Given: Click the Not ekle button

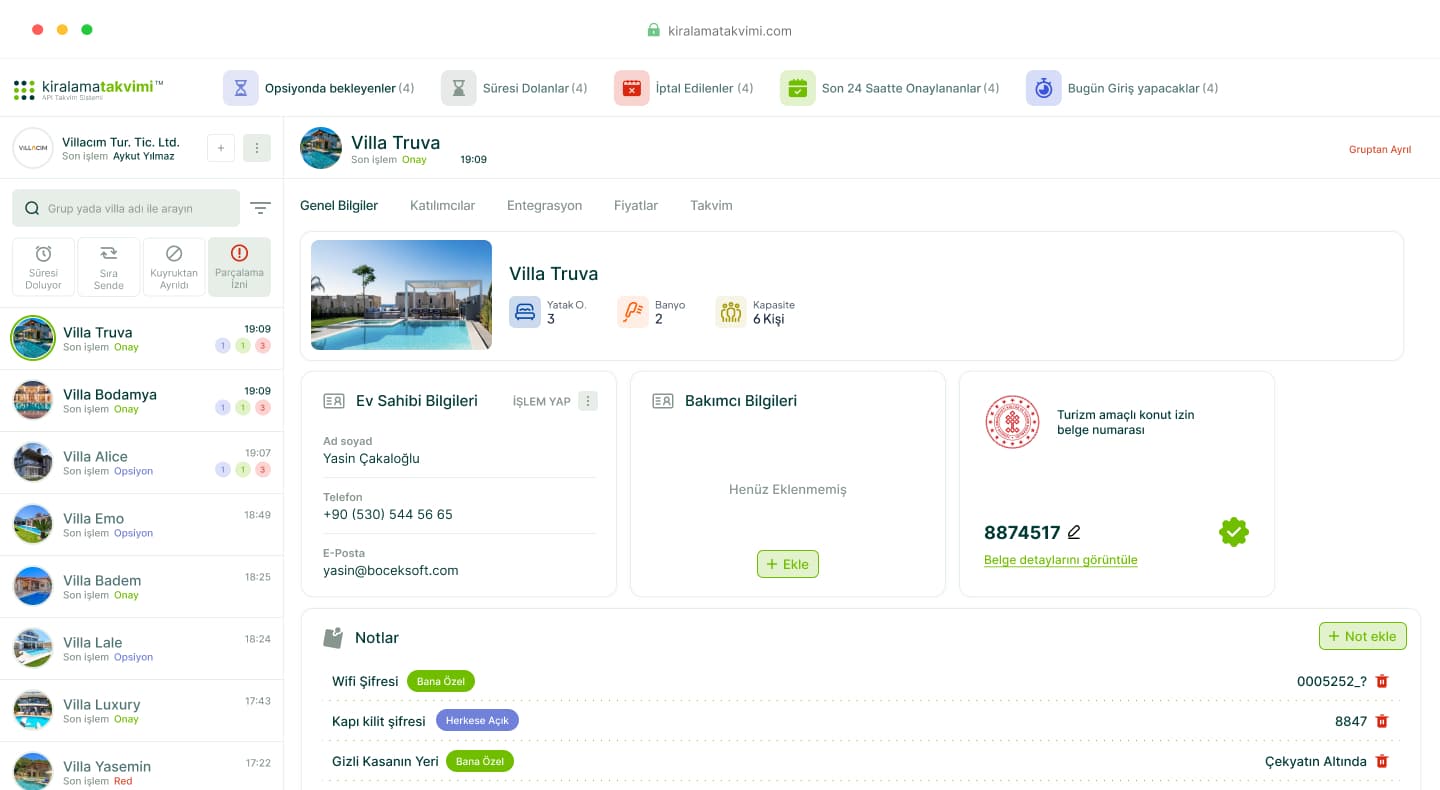Looking at the screenshot, I should point(1362,636).
